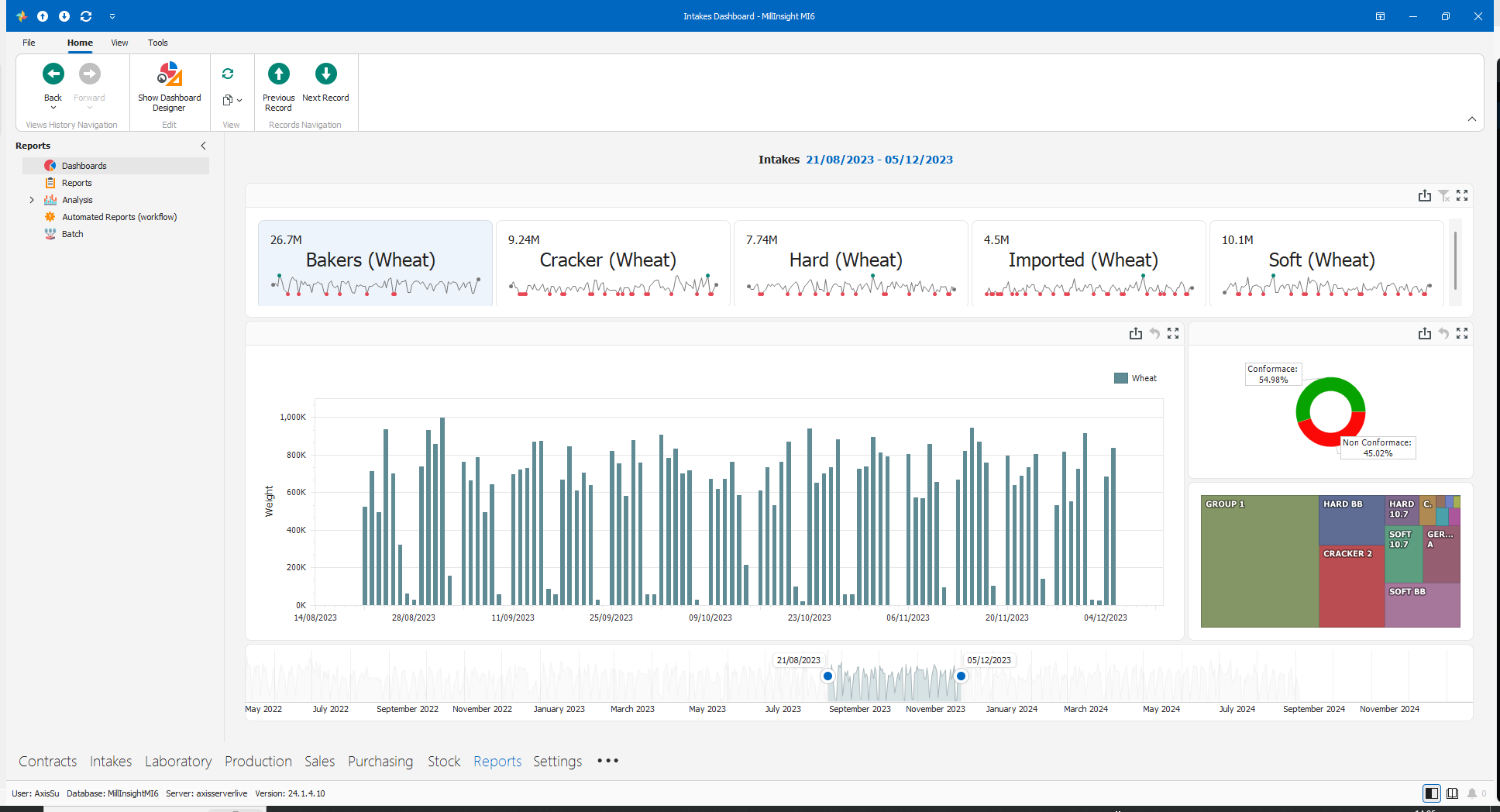Image resolution: width=1500 pixels, height=812 pixels.
Task: Select the range slider start handle 21/08/2023
Action: (x=827, y=676)
